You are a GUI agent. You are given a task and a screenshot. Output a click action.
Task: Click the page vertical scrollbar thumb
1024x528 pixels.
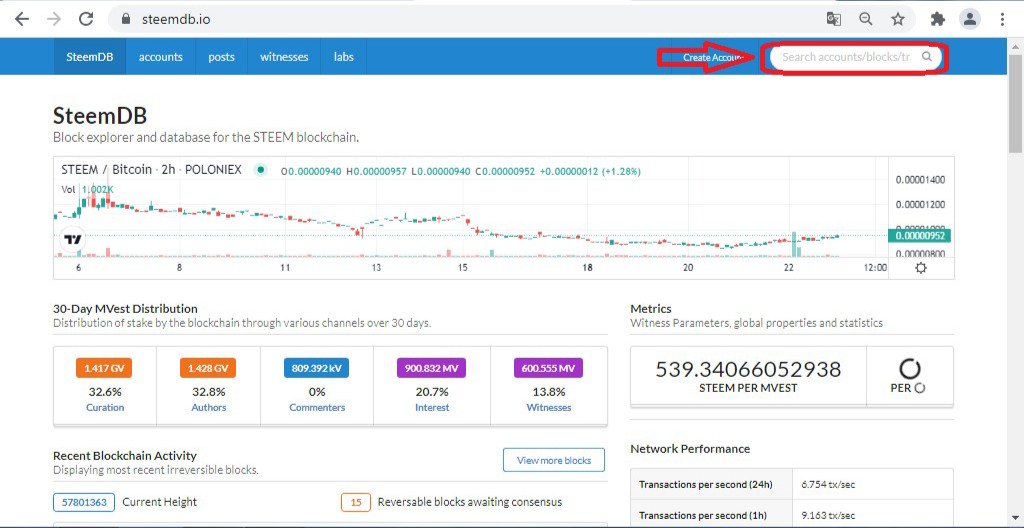point(1016,98)
